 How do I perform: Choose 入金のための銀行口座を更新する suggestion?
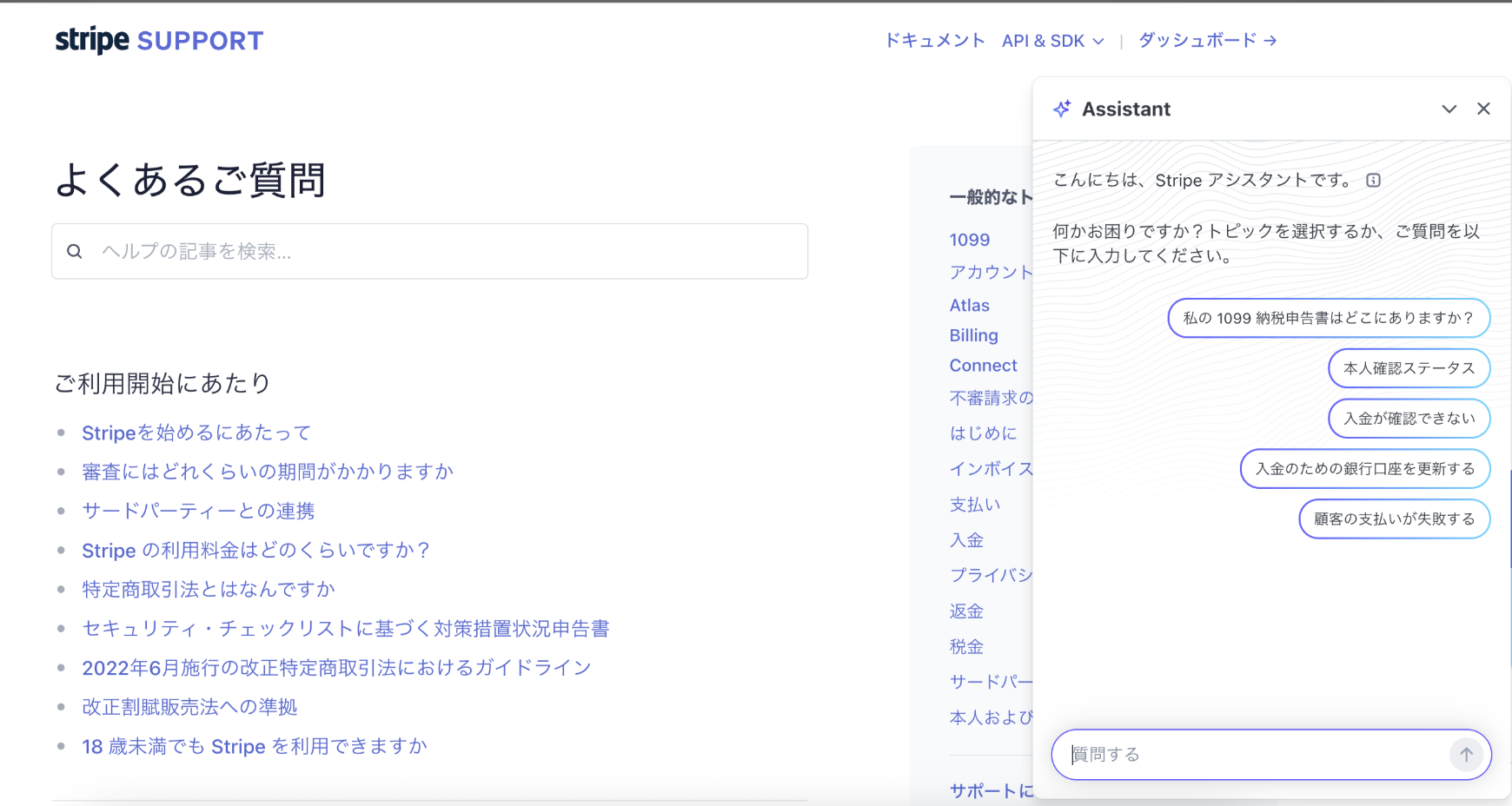pyautogui.click(x=1364, y=469)
